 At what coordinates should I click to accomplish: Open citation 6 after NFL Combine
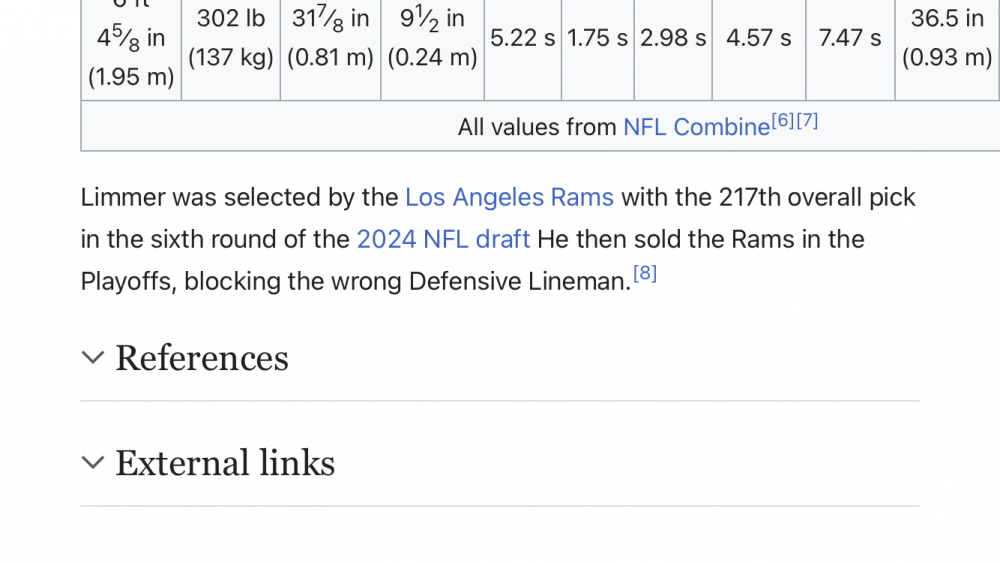coord(783,120)
